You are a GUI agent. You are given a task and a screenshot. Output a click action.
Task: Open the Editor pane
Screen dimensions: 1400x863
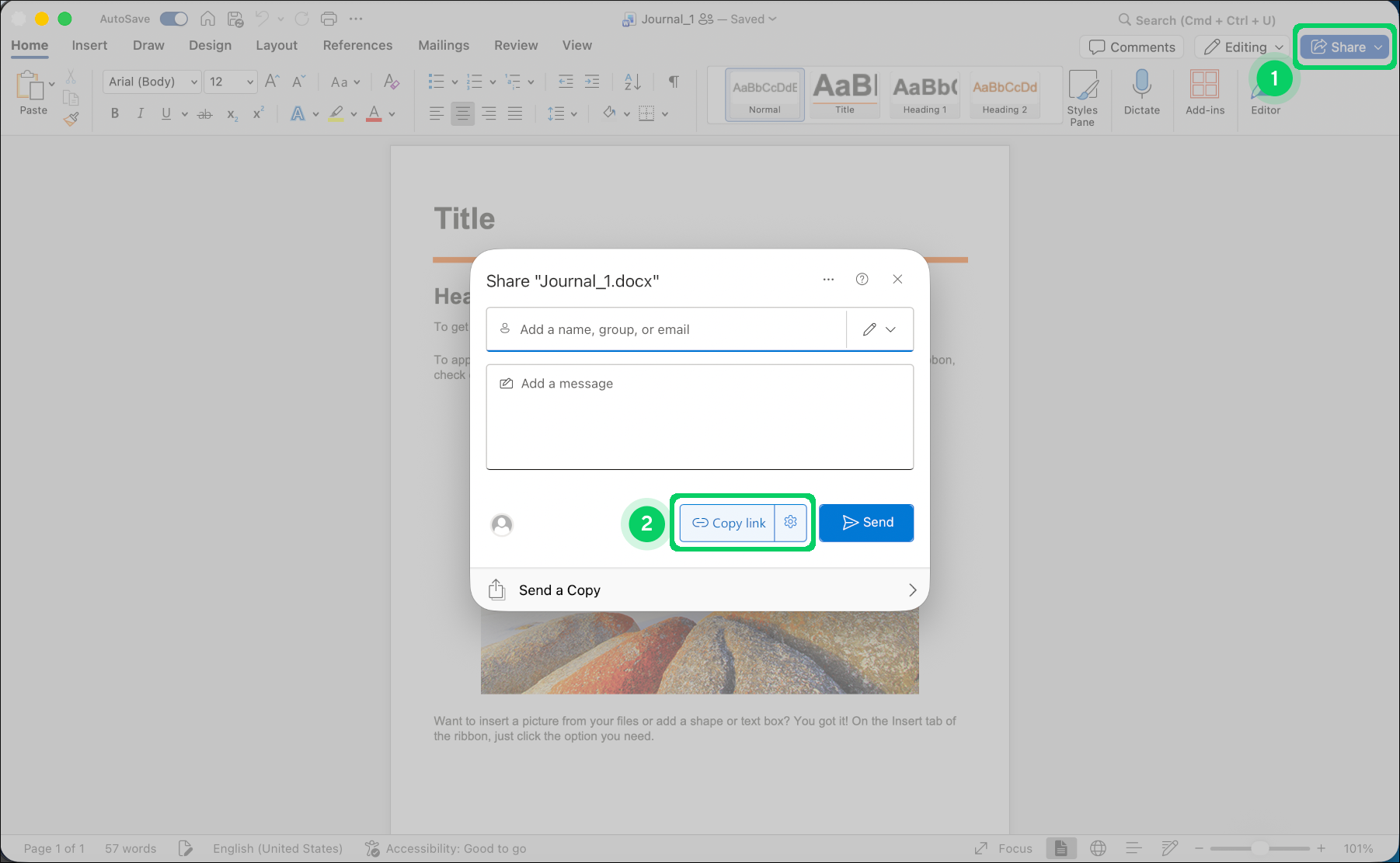click(x=1265, y=95)
